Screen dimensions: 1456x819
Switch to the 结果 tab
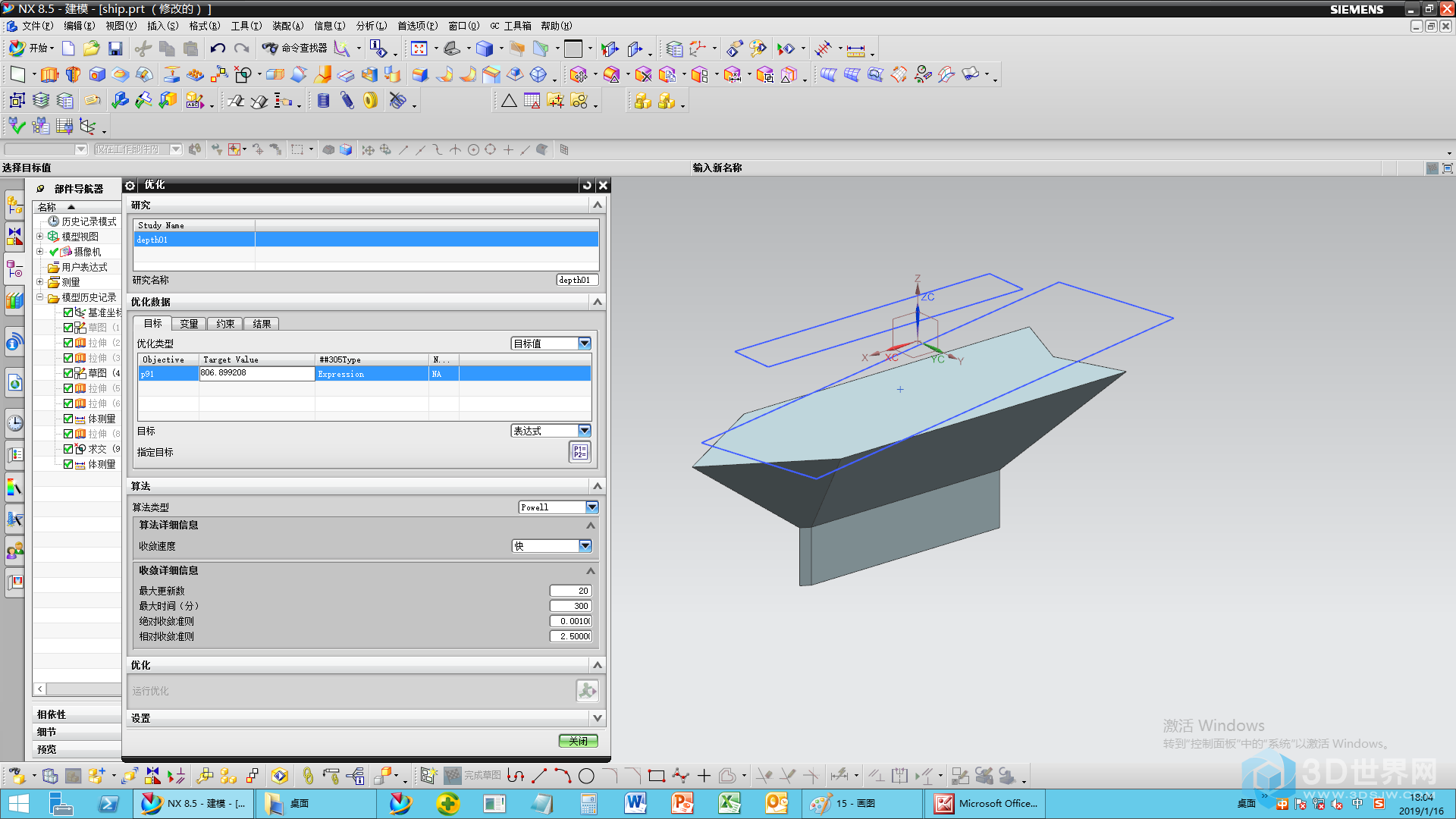pos(262,324)
